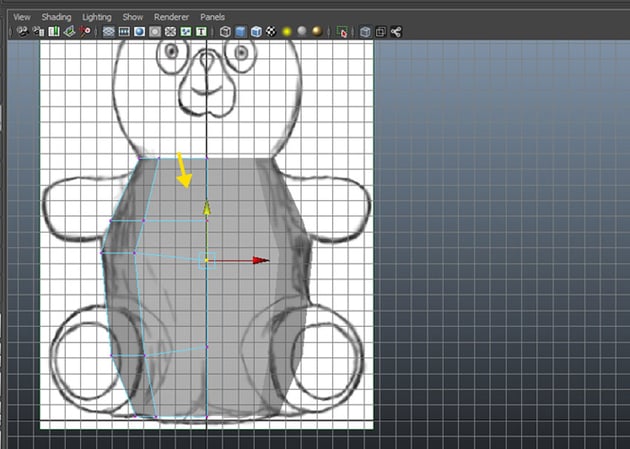Click the red X-axis move arrow

click(261, 260)
